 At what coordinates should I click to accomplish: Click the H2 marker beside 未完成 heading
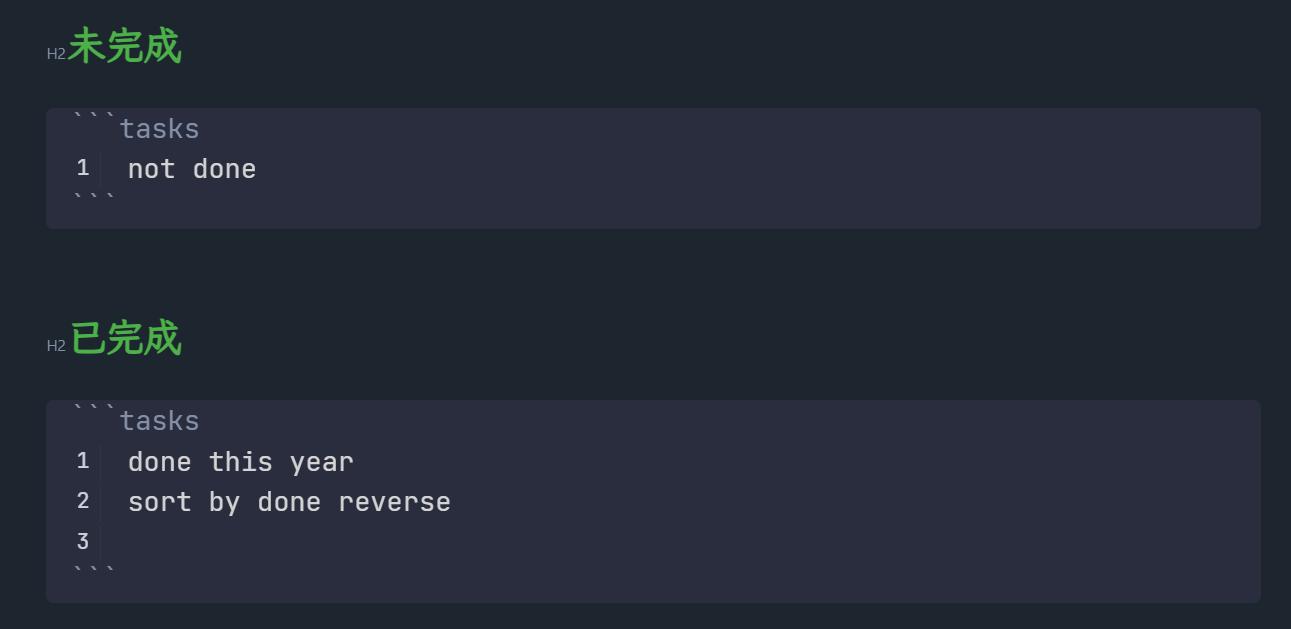56,54
